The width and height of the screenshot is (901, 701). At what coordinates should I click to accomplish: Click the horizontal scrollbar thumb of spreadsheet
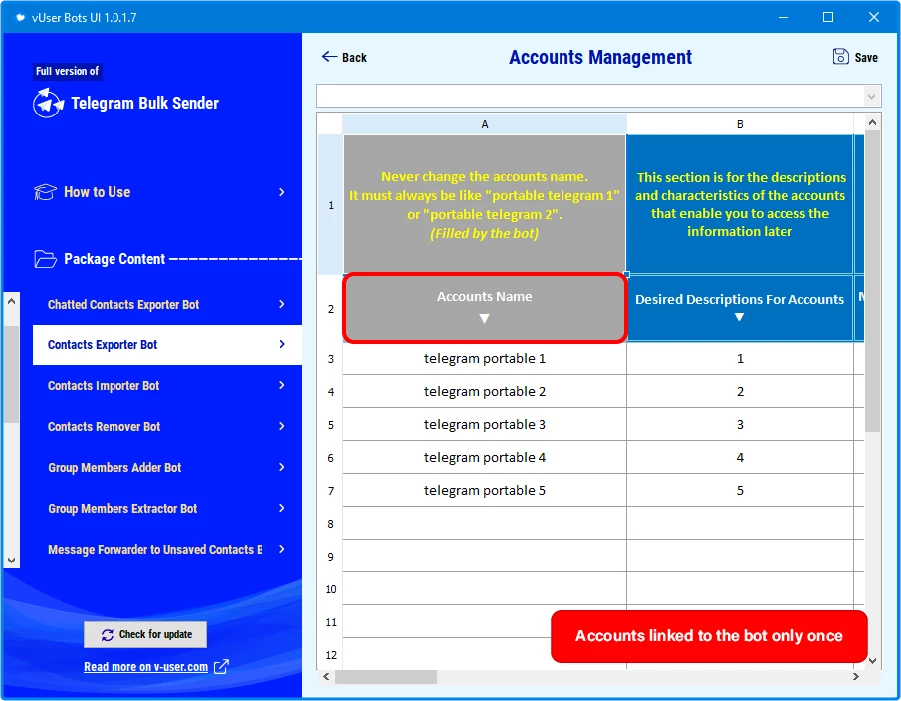point(386,677)
